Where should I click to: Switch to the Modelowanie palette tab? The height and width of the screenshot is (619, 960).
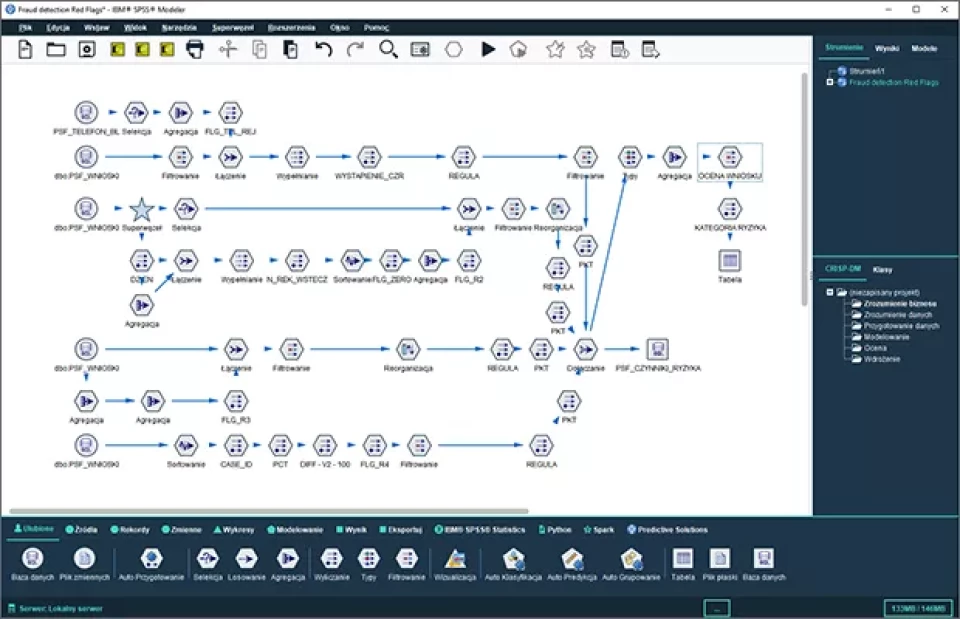297,529
